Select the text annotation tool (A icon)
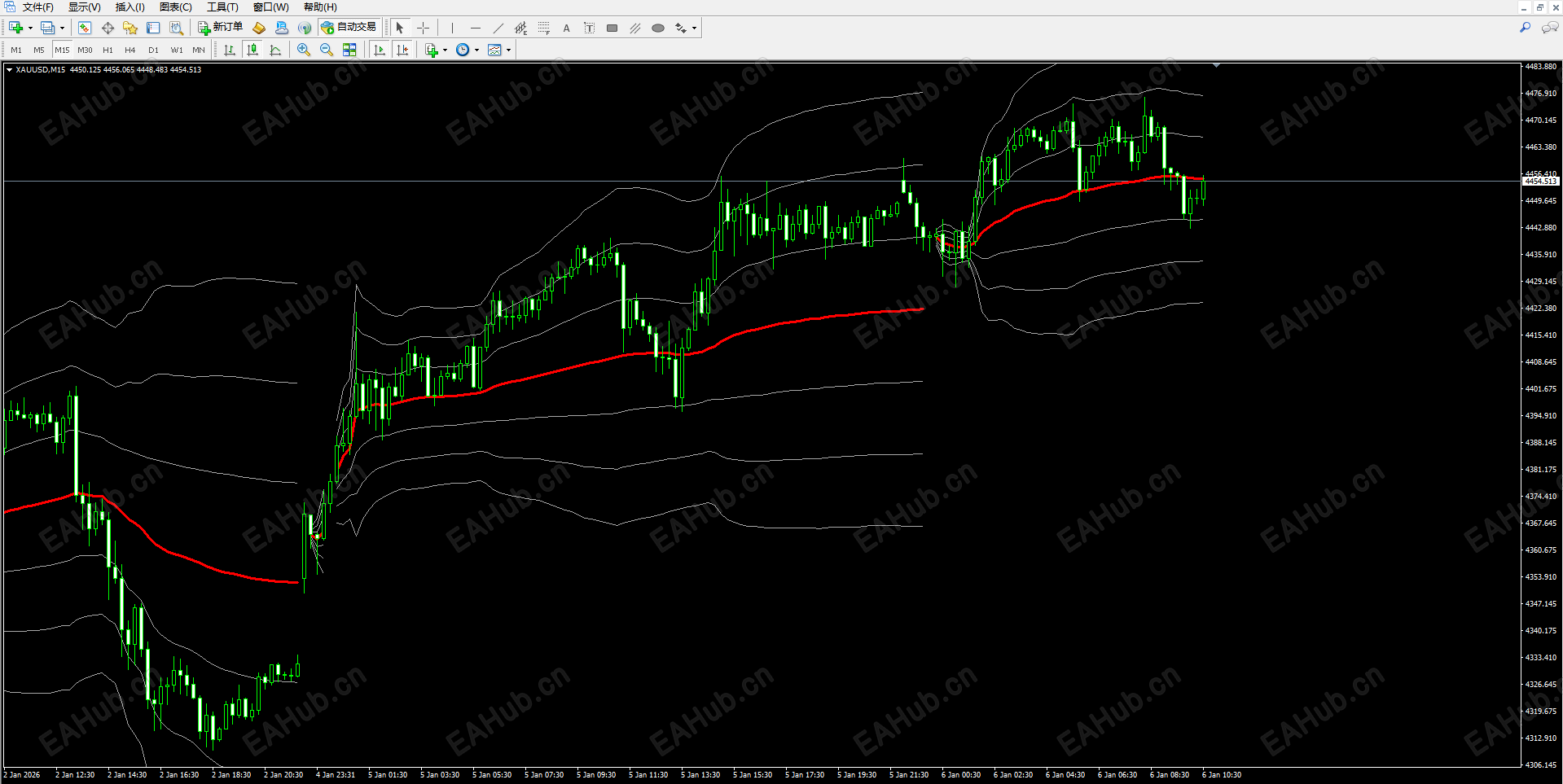1563x784 pixels. coord(566,28)
